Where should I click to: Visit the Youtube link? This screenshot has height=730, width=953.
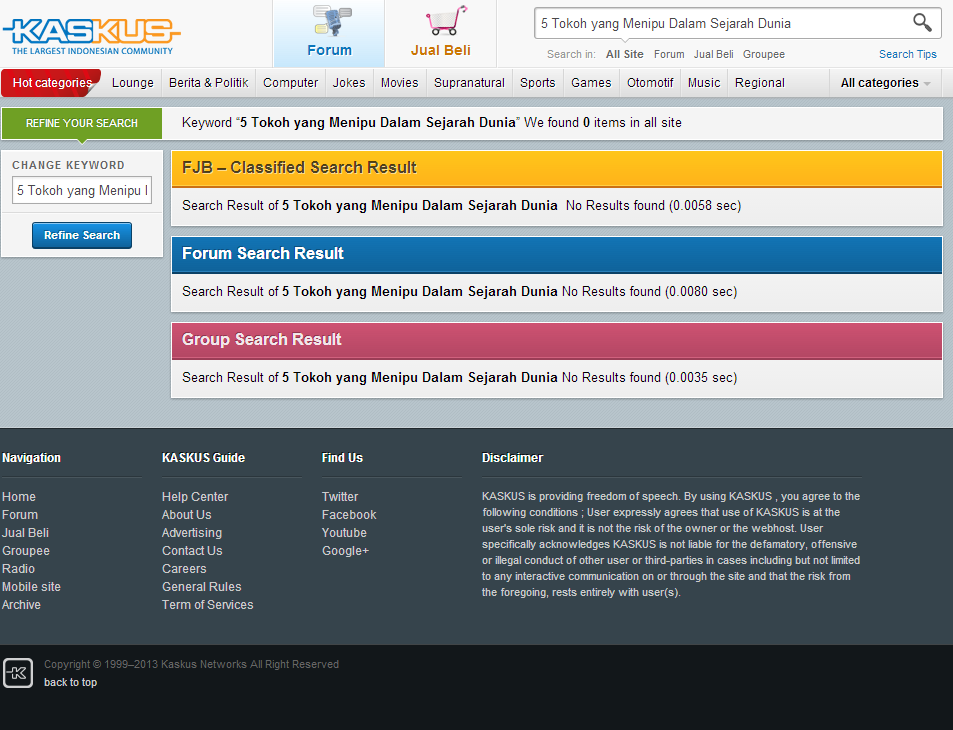tap(345, 532)
